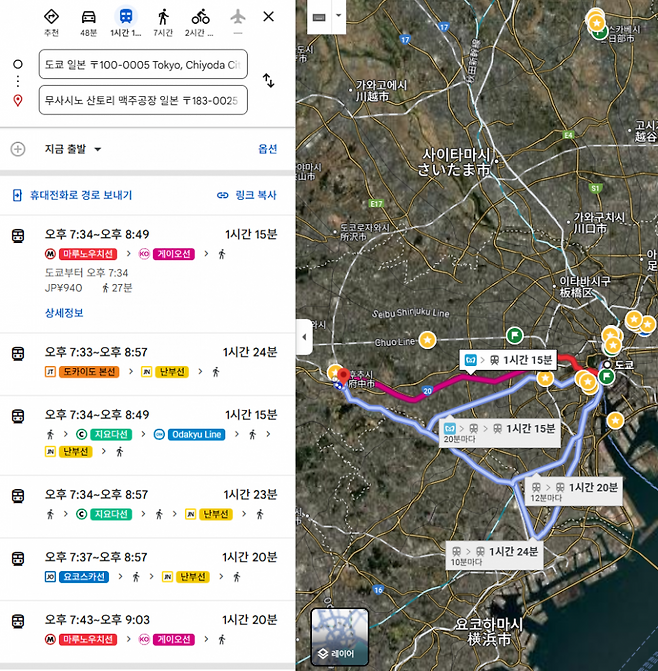Click 도카이도 본선 line badge
The height and width of the screenshot is (671, 658).
pyautogui.click(x=89, y=371)
